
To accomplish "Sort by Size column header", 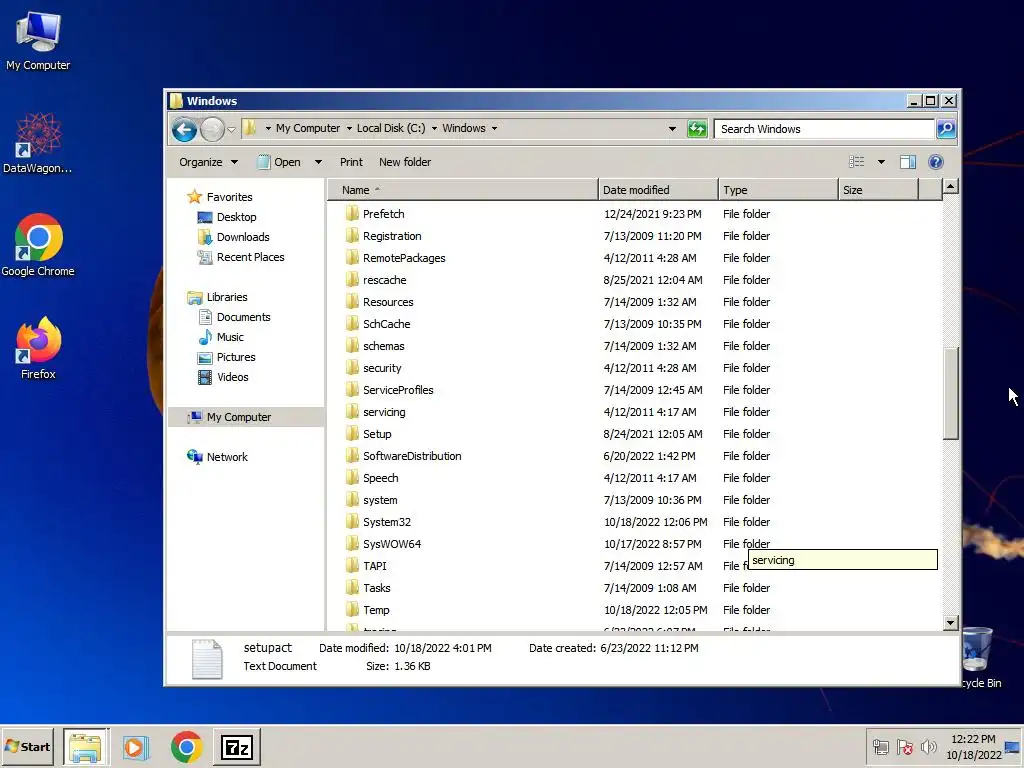I will click(x=878, y=190).
